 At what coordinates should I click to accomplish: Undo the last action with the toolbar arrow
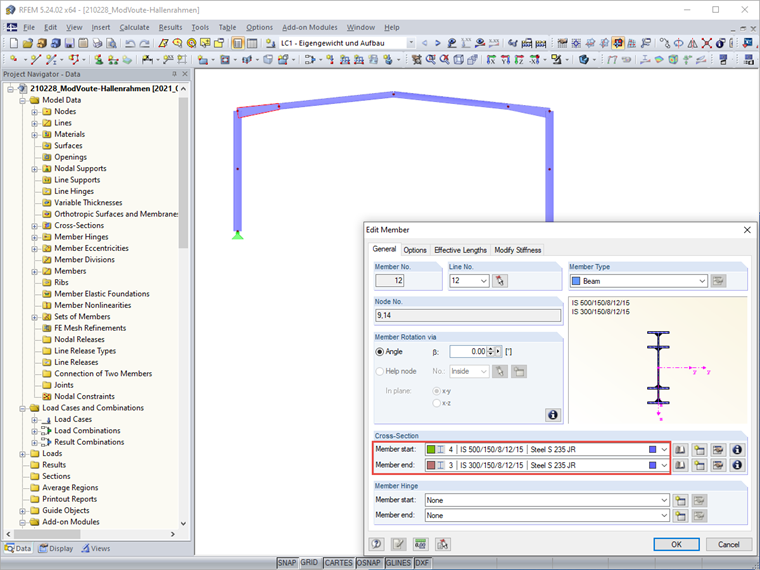[x=130, y=43]
